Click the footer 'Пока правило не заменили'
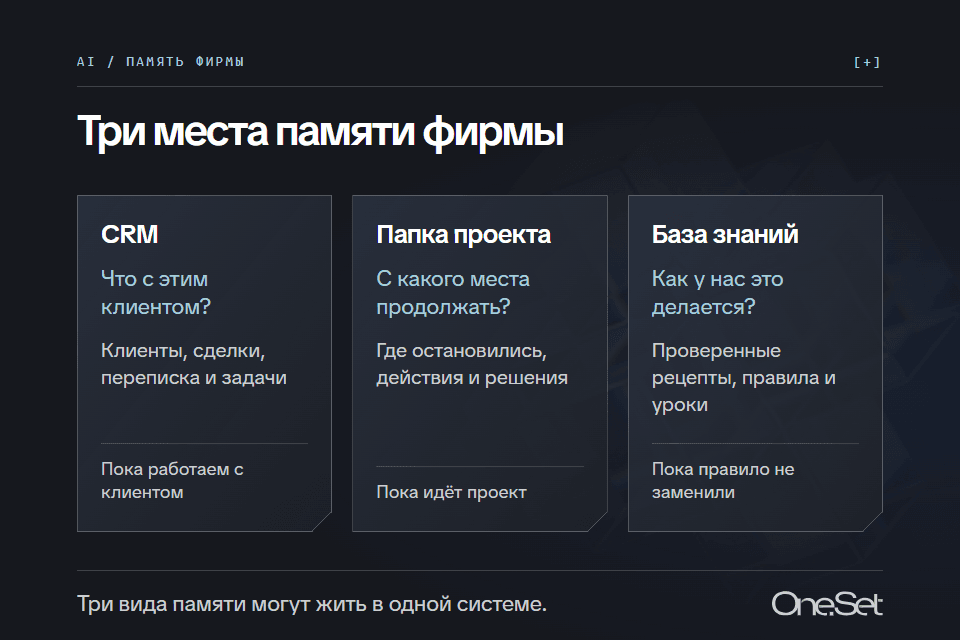Screen dimensions: 960x640 pyautogui.click(x=722, y=481)
